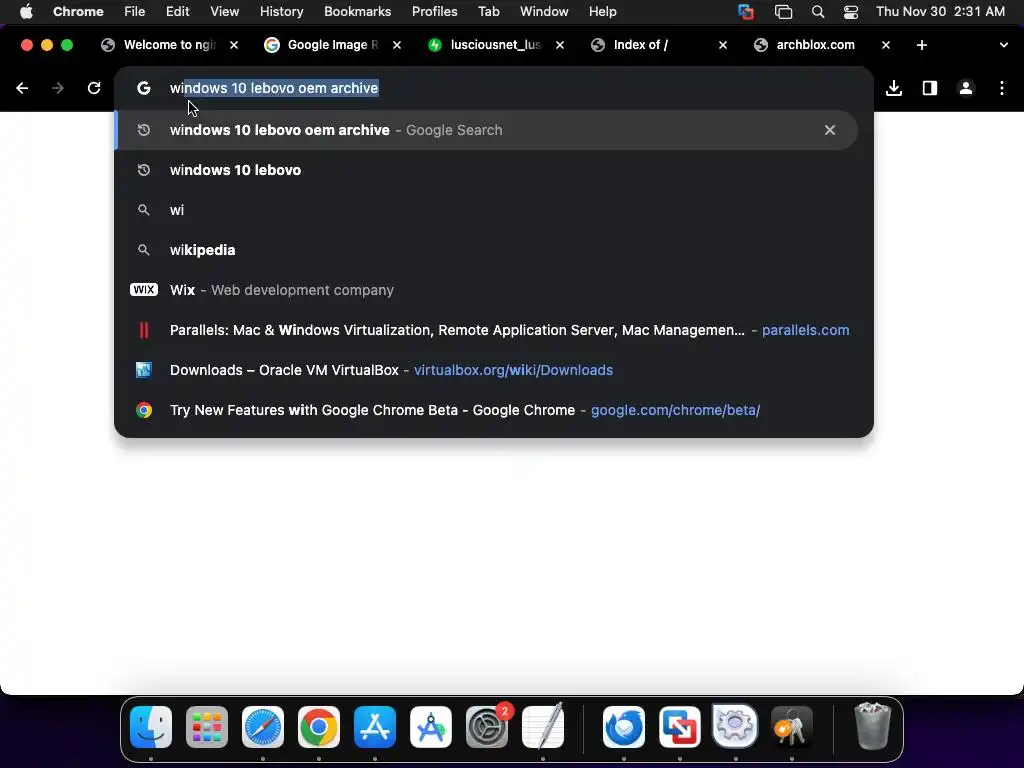The image size is (1024, 768).
Task: Click the date and time in menu bar
Action: (x=940, y=11)
